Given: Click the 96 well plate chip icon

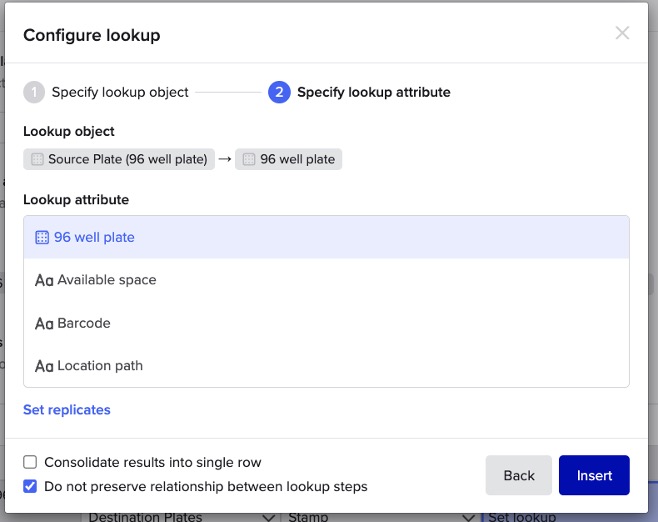Looking at the screenshot, I should [x=249, y=159].
